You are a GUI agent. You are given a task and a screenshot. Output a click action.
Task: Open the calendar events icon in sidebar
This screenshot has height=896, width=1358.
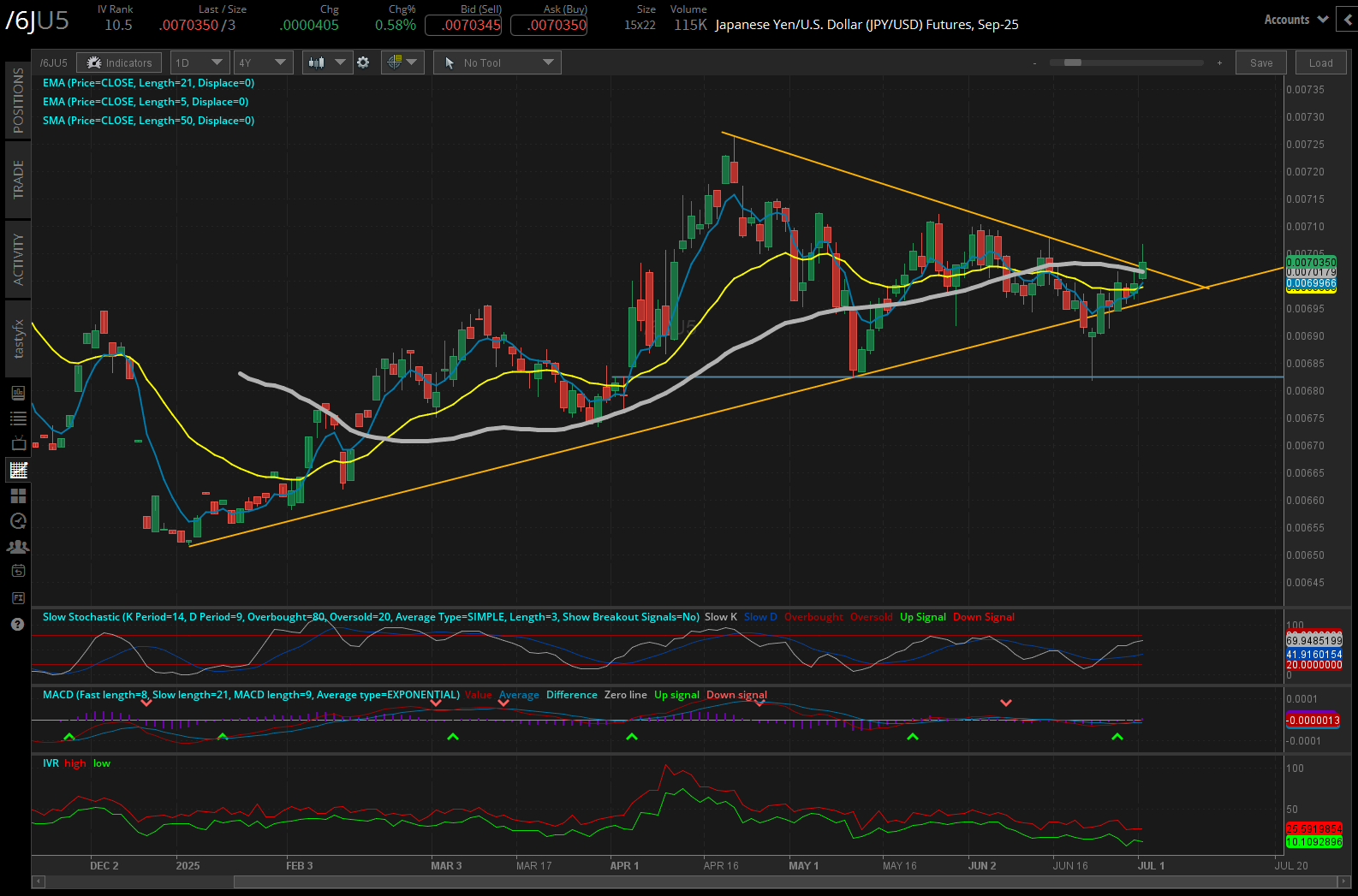tap(18, 571)
